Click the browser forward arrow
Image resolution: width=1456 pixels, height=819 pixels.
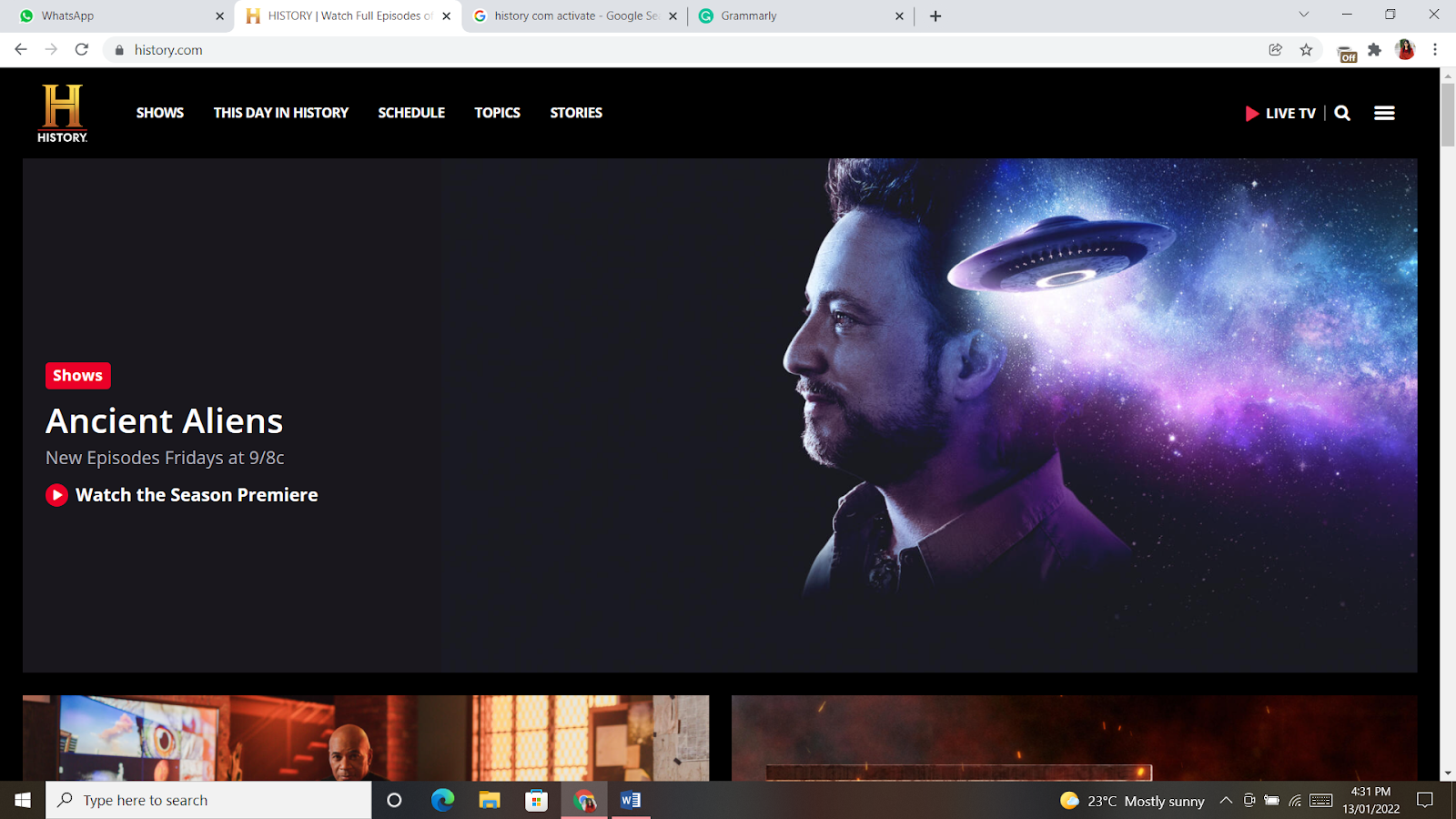point(51,49)
